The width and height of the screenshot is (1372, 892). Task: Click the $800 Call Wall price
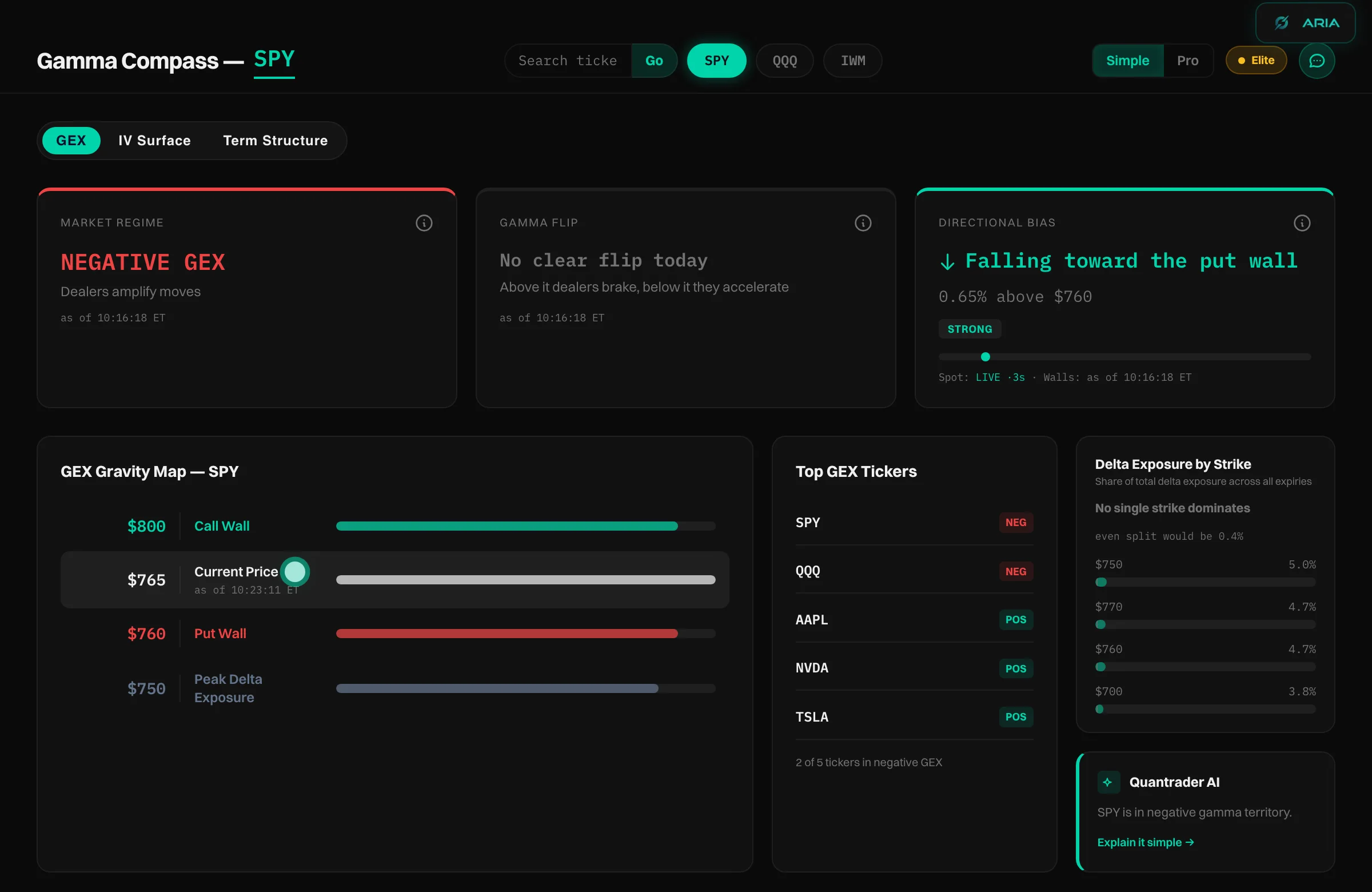click(x=146, y=526)
